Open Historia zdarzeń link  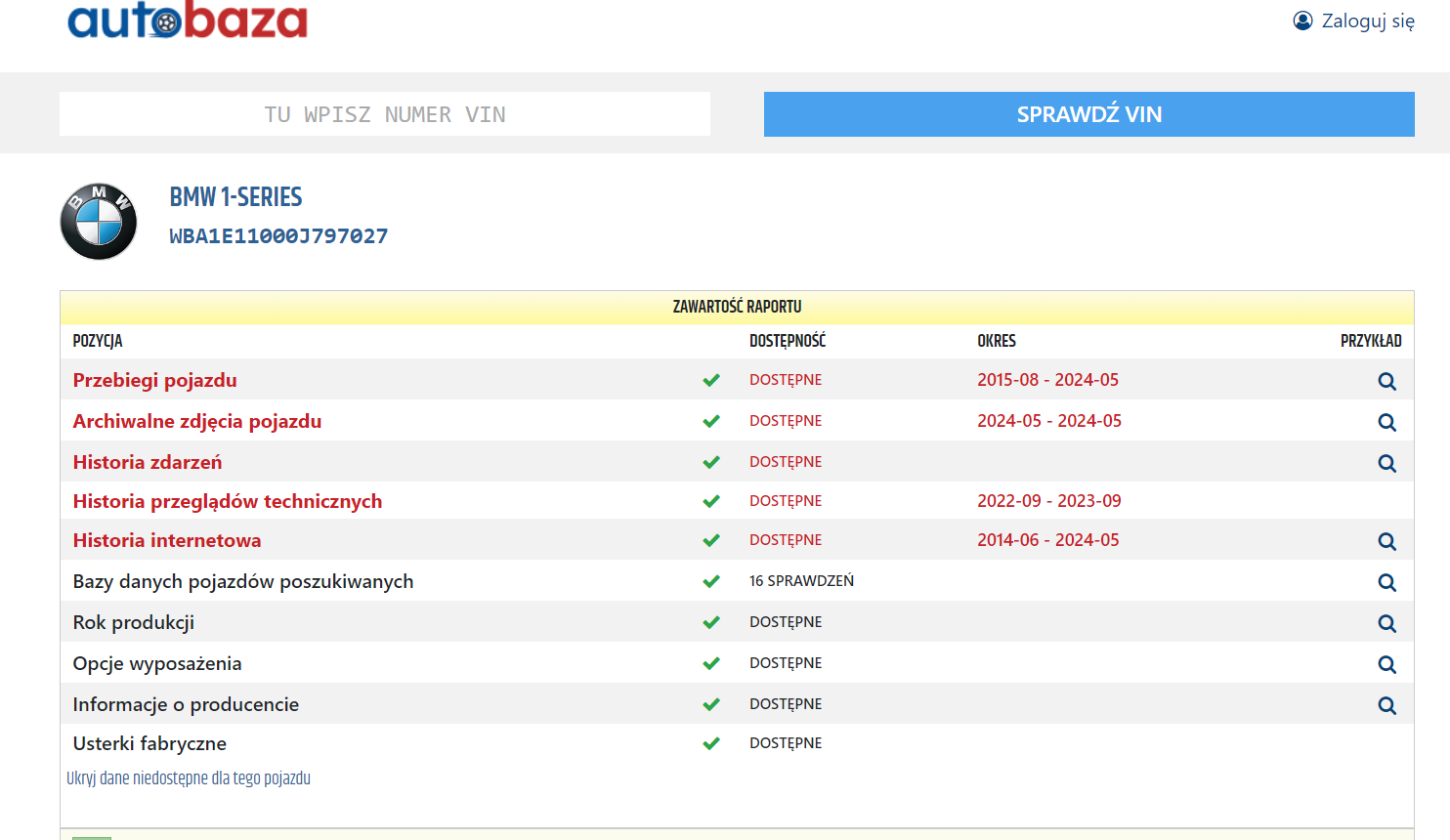tap(148, 462)
